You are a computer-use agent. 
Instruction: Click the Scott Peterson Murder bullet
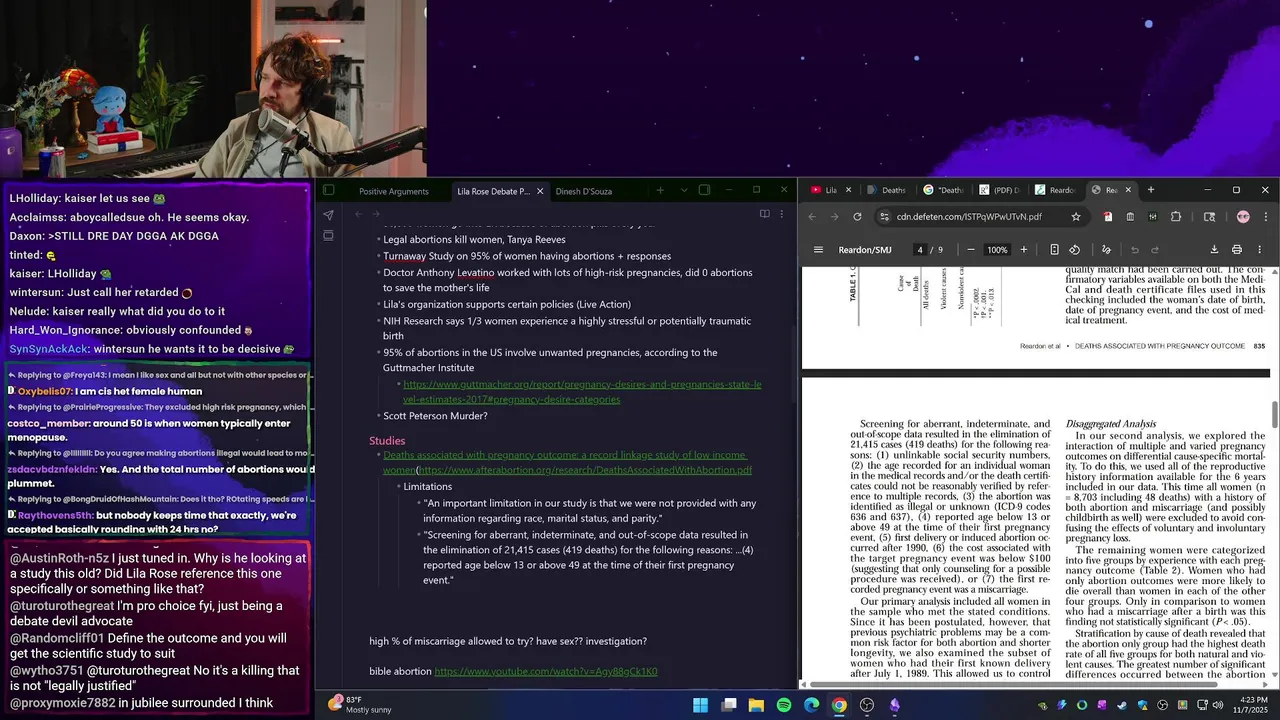(x=435, y=416)
